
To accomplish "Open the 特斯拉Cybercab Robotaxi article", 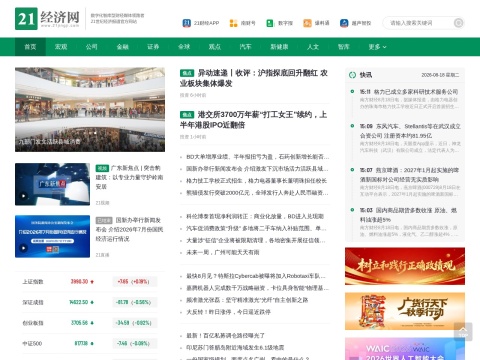I will (x=256, y=276).
